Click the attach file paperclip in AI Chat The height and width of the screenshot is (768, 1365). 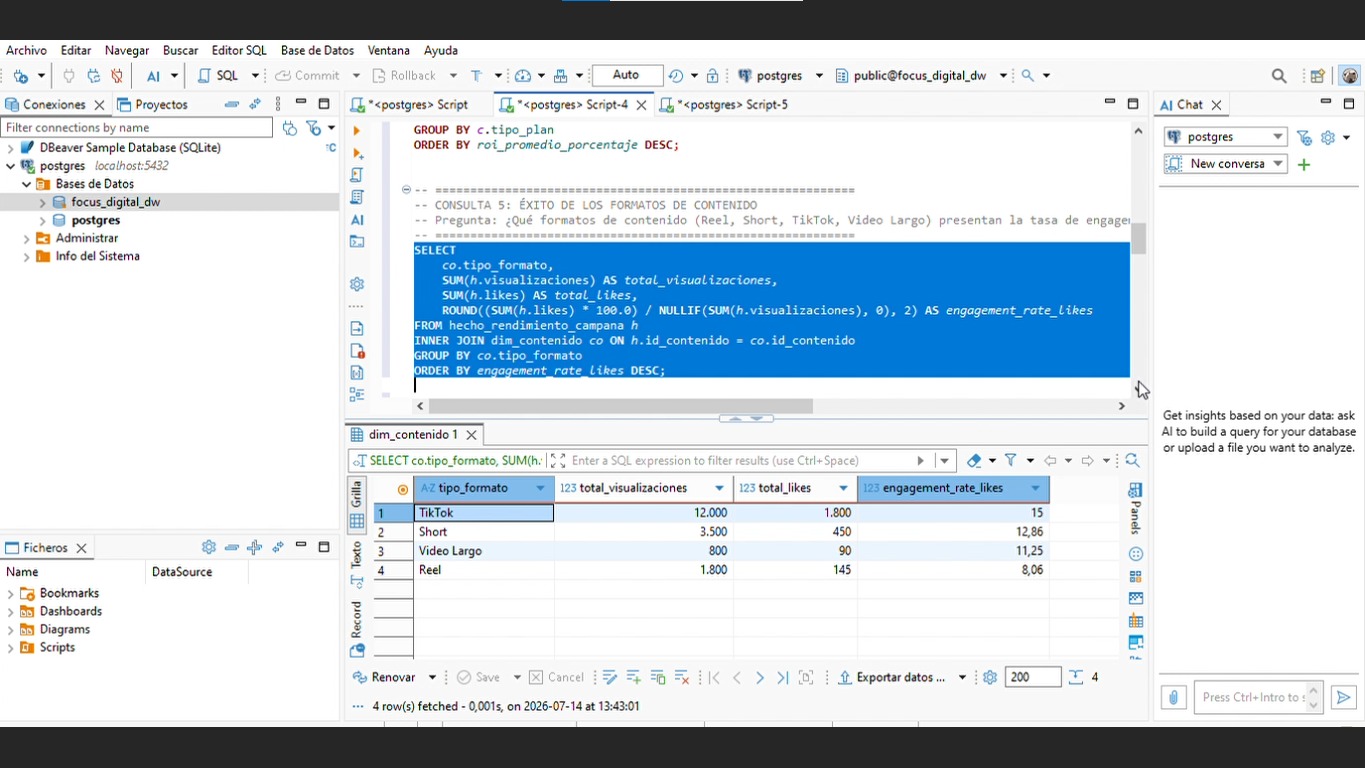click(1174, 697)
